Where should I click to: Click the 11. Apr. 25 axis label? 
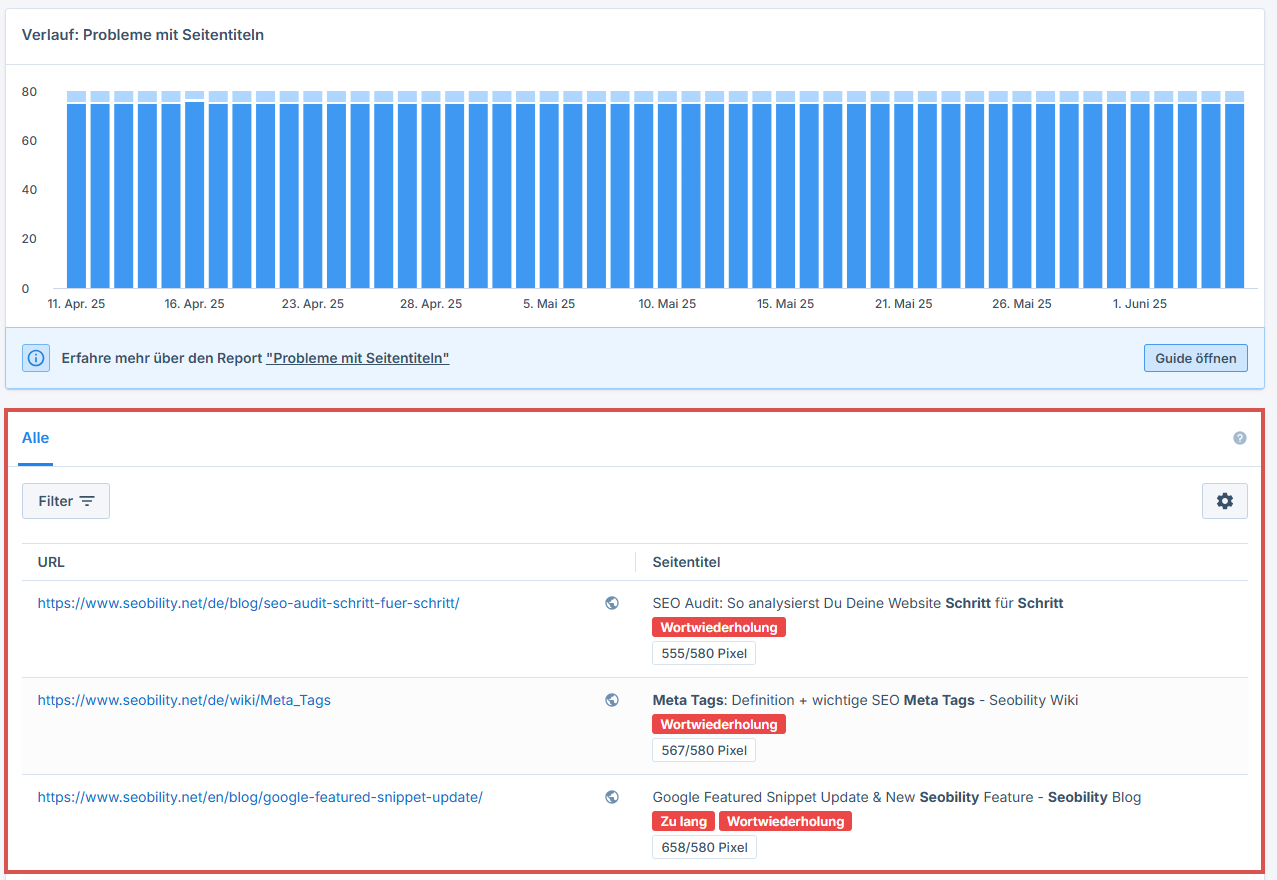[76, 303]
